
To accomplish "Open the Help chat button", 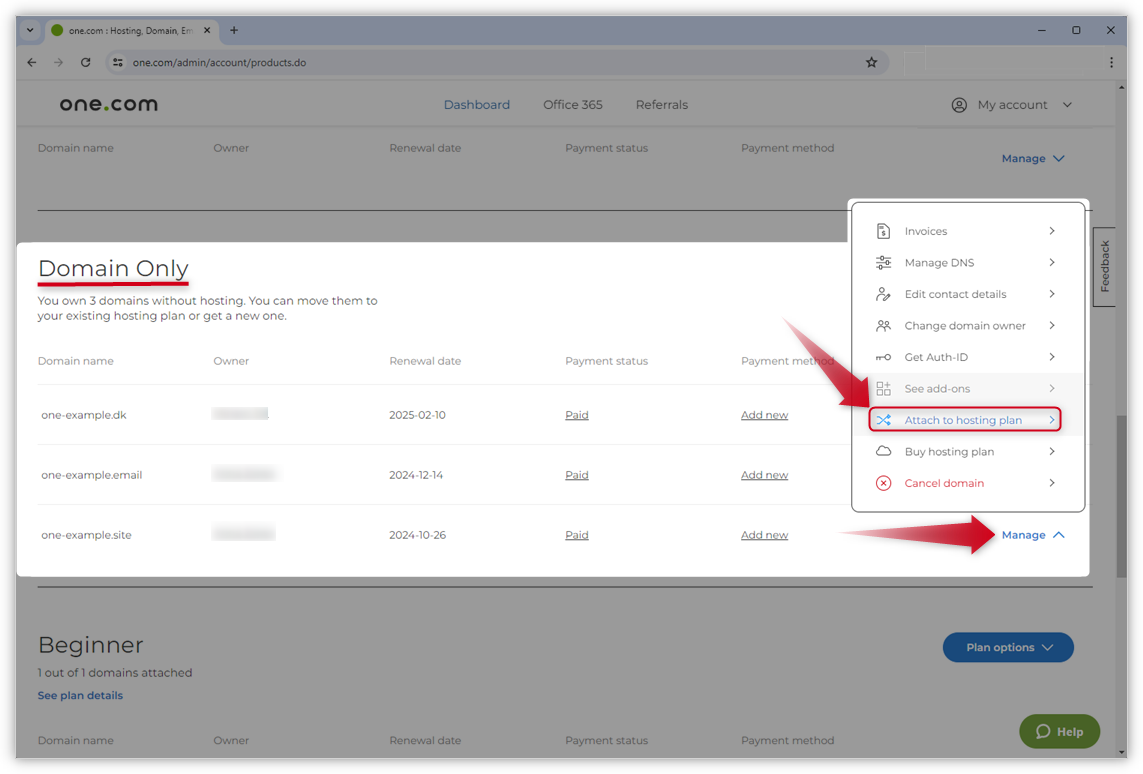I will point(1059,731).
